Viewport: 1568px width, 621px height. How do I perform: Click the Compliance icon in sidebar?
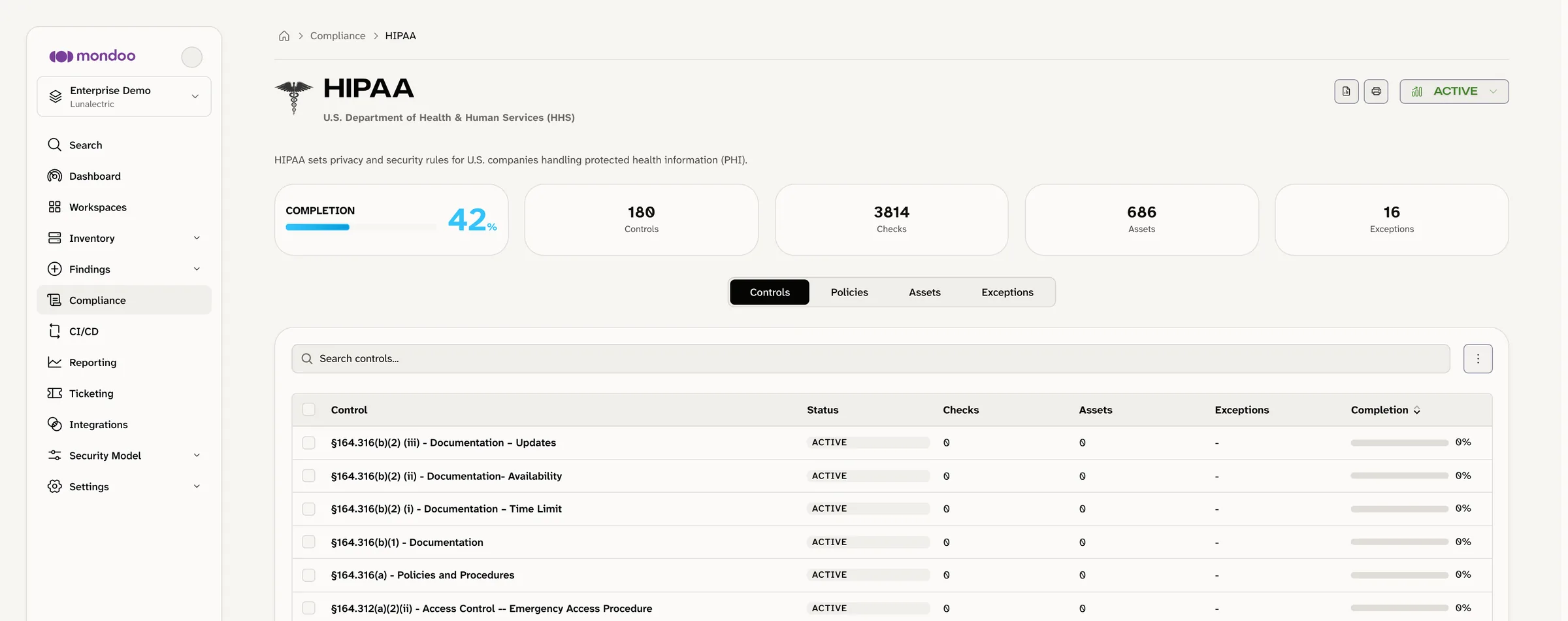click(x=55, y=300)
